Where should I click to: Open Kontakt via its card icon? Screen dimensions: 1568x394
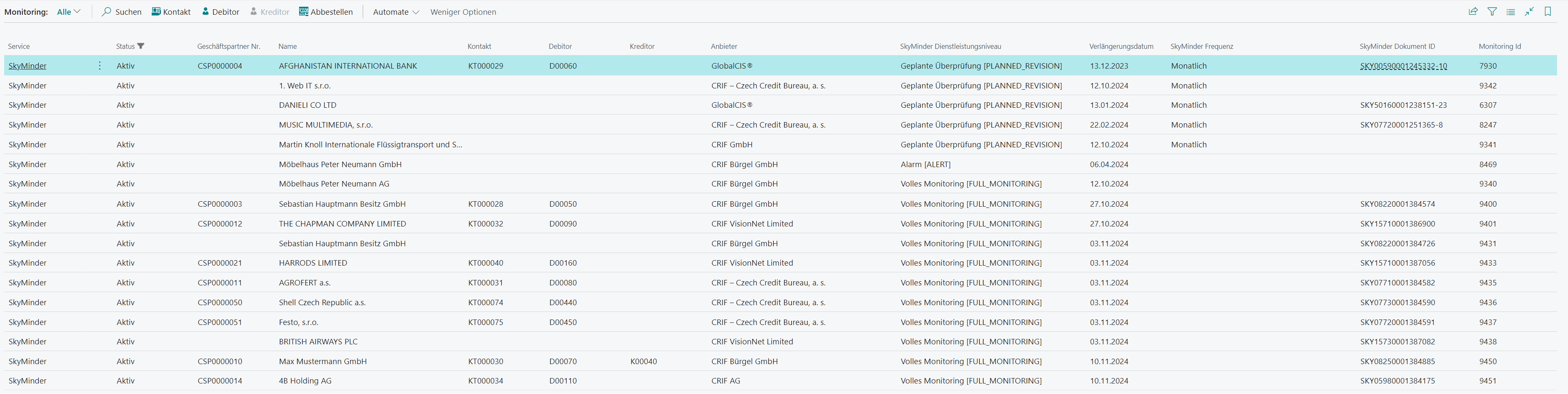156,11
